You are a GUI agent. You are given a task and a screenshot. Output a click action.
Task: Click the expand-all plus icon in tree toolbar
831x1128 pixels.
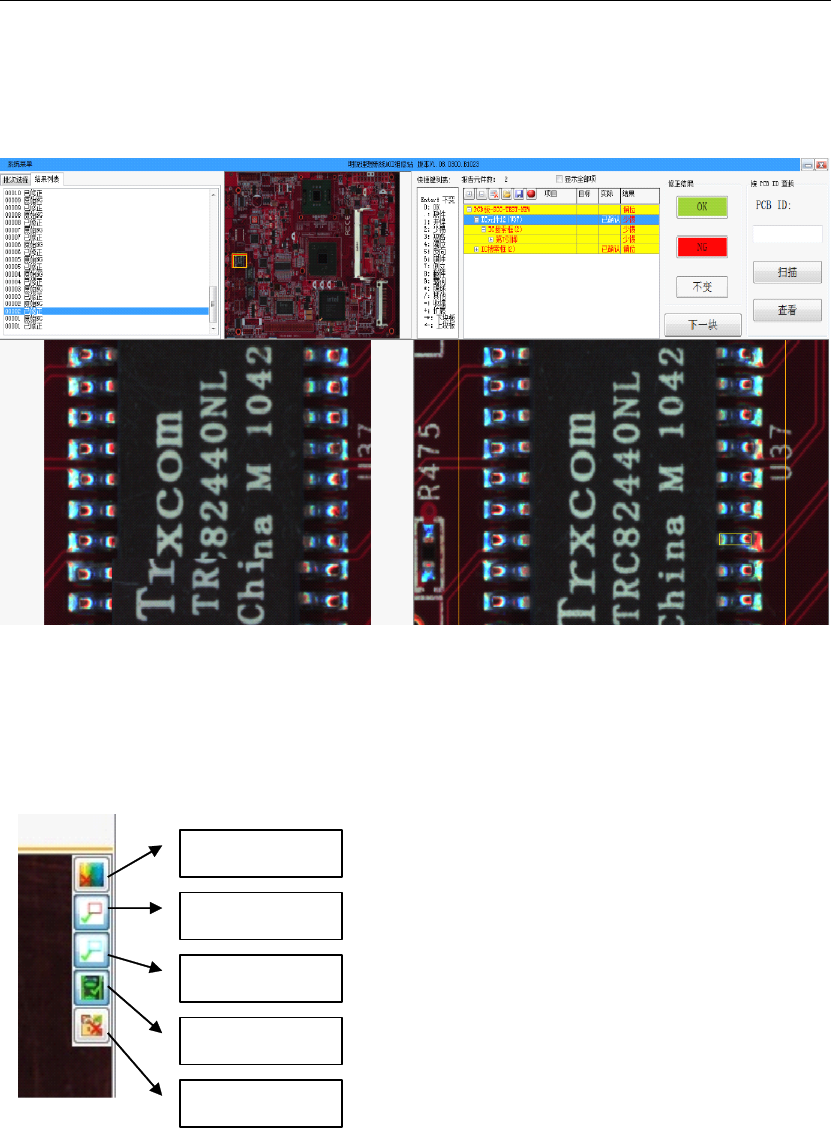coord(470,194)
